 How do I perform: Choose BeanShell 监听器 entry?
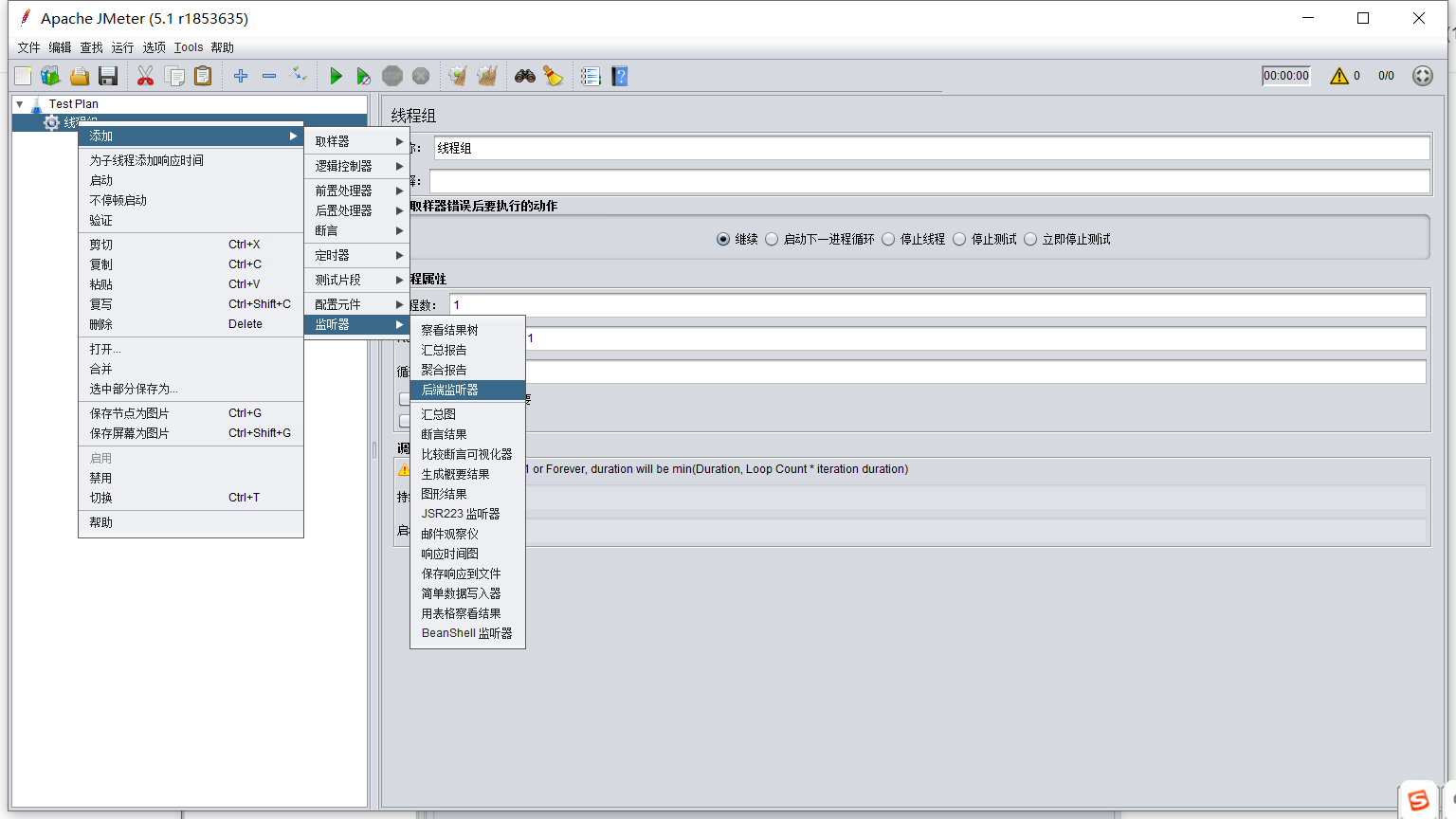467,633
